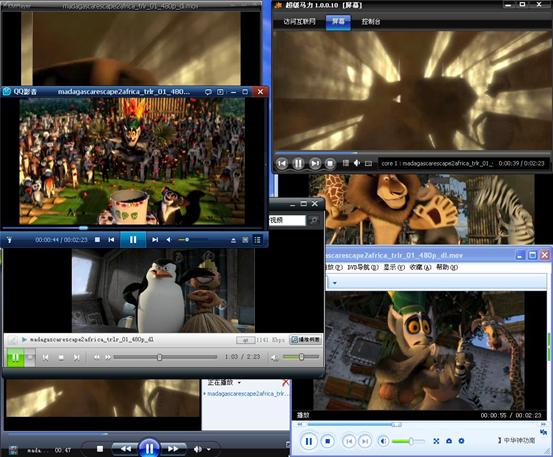Click the visualization icon in Windows Media Player

13,450
